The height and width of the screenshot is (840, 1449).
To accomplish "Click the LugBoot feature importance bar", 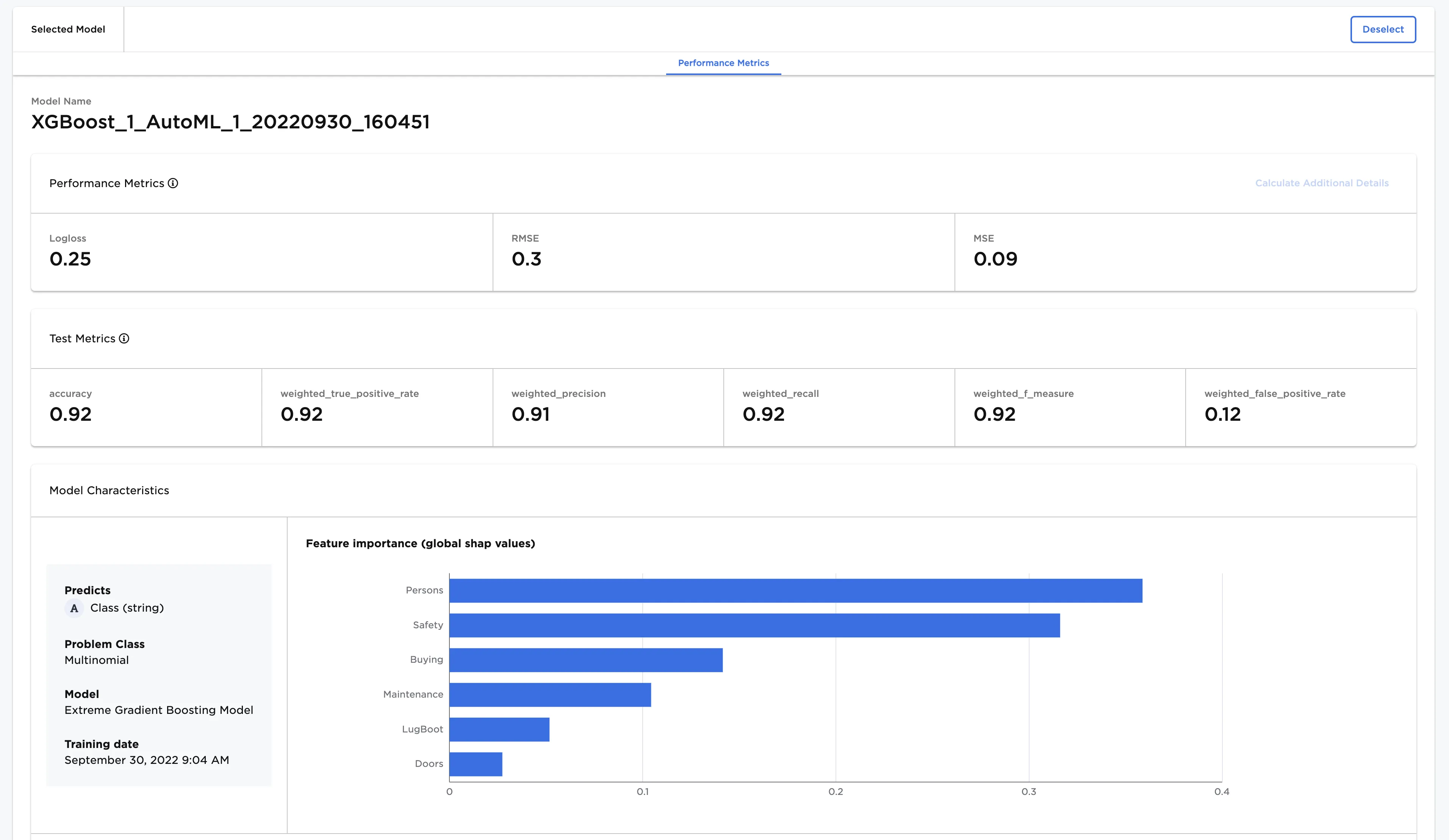I will [x=499, y=729].
